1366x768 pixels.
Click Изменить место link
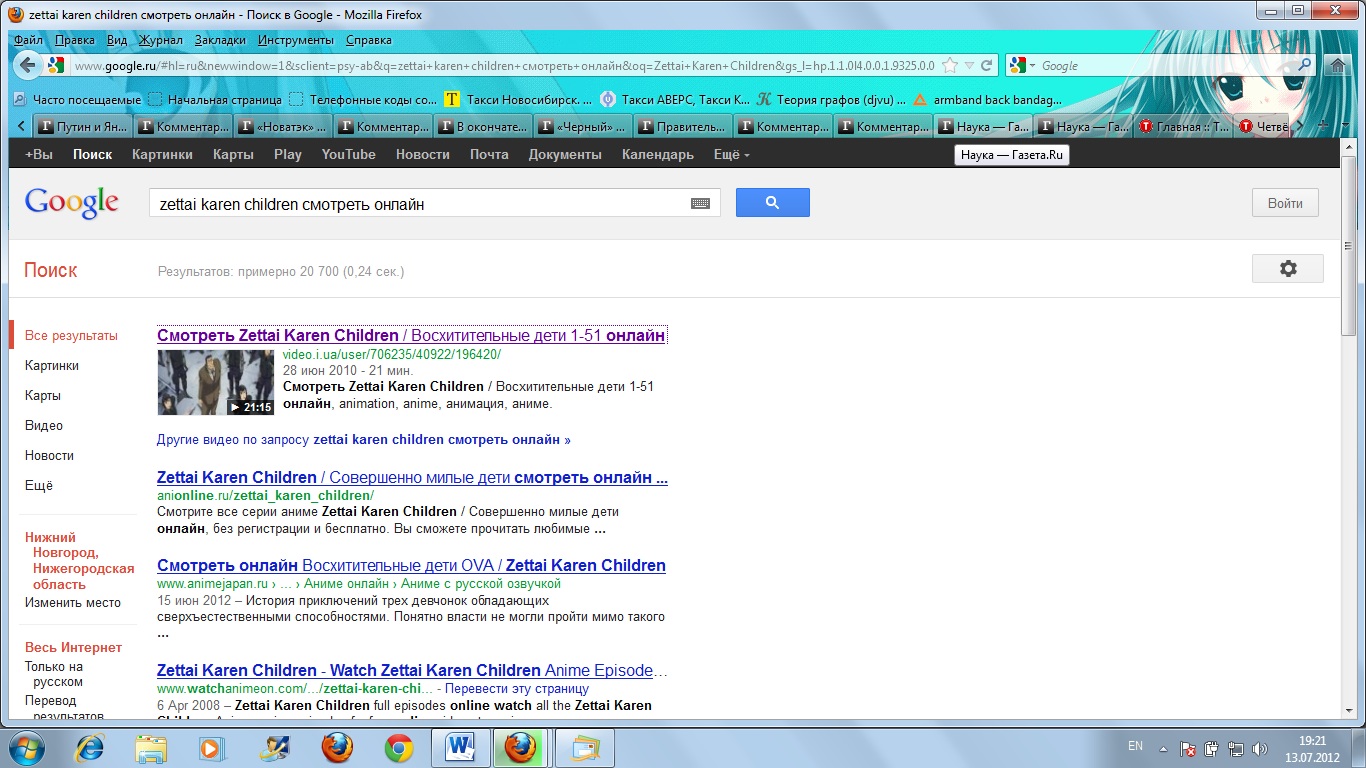pyautogui.click(x=73, y=602)
